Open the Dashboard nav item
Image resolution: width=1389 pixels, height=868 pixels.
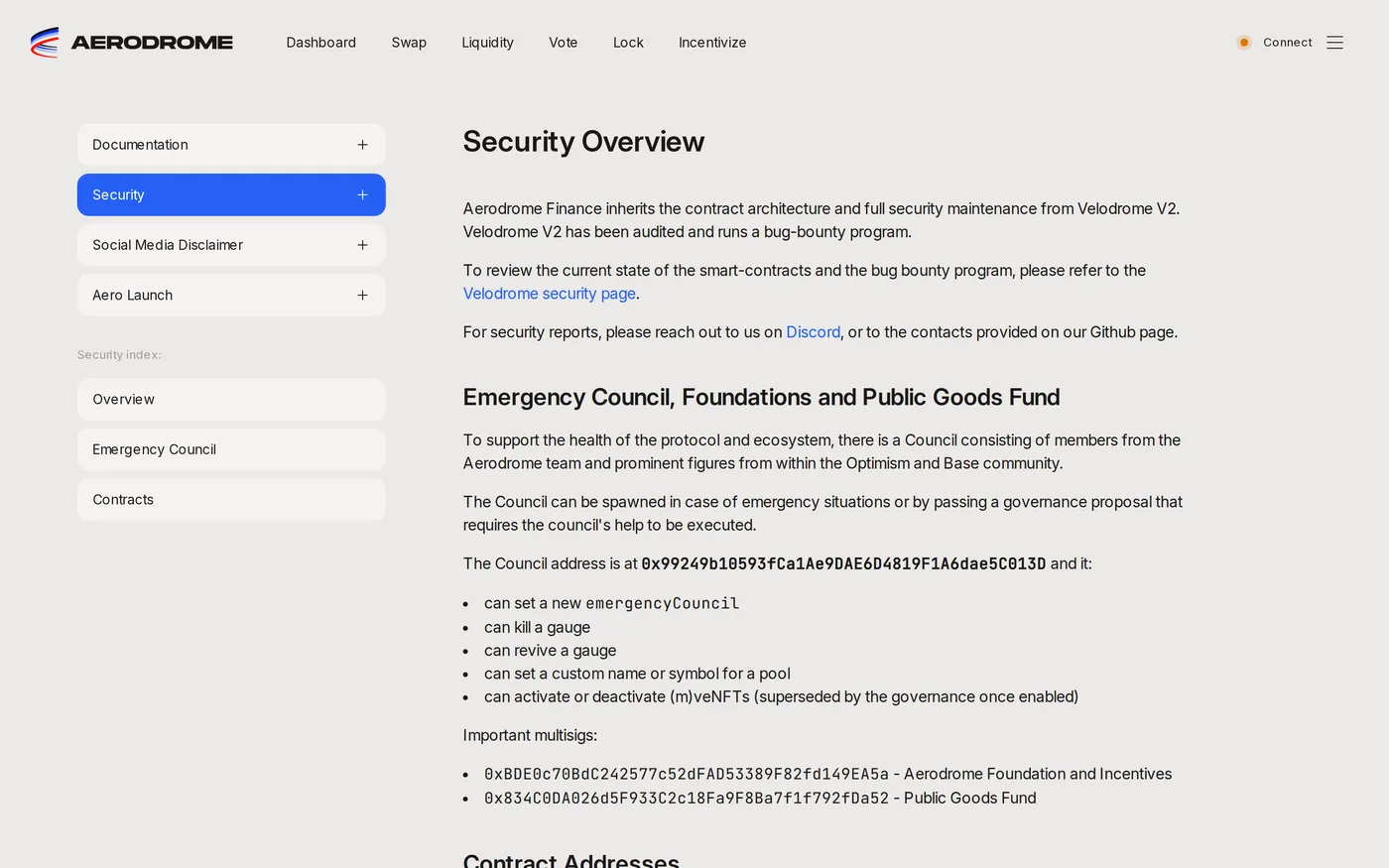tap(320, 43)
